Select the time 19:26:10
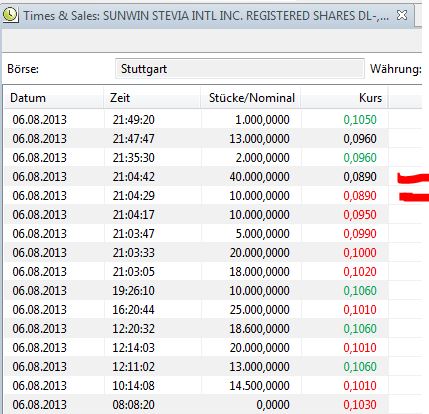 [x=134, y=291]
